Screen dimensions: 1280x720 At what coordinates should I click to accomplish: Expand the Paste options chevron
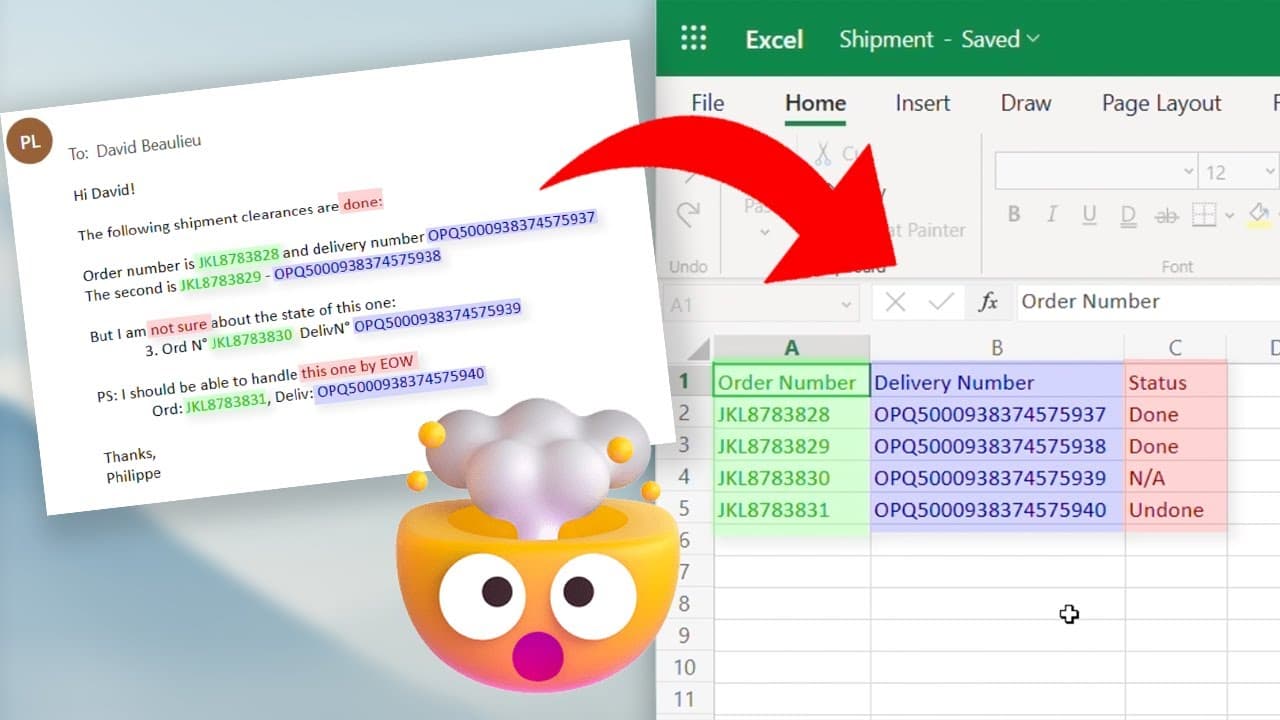(765, 232)
